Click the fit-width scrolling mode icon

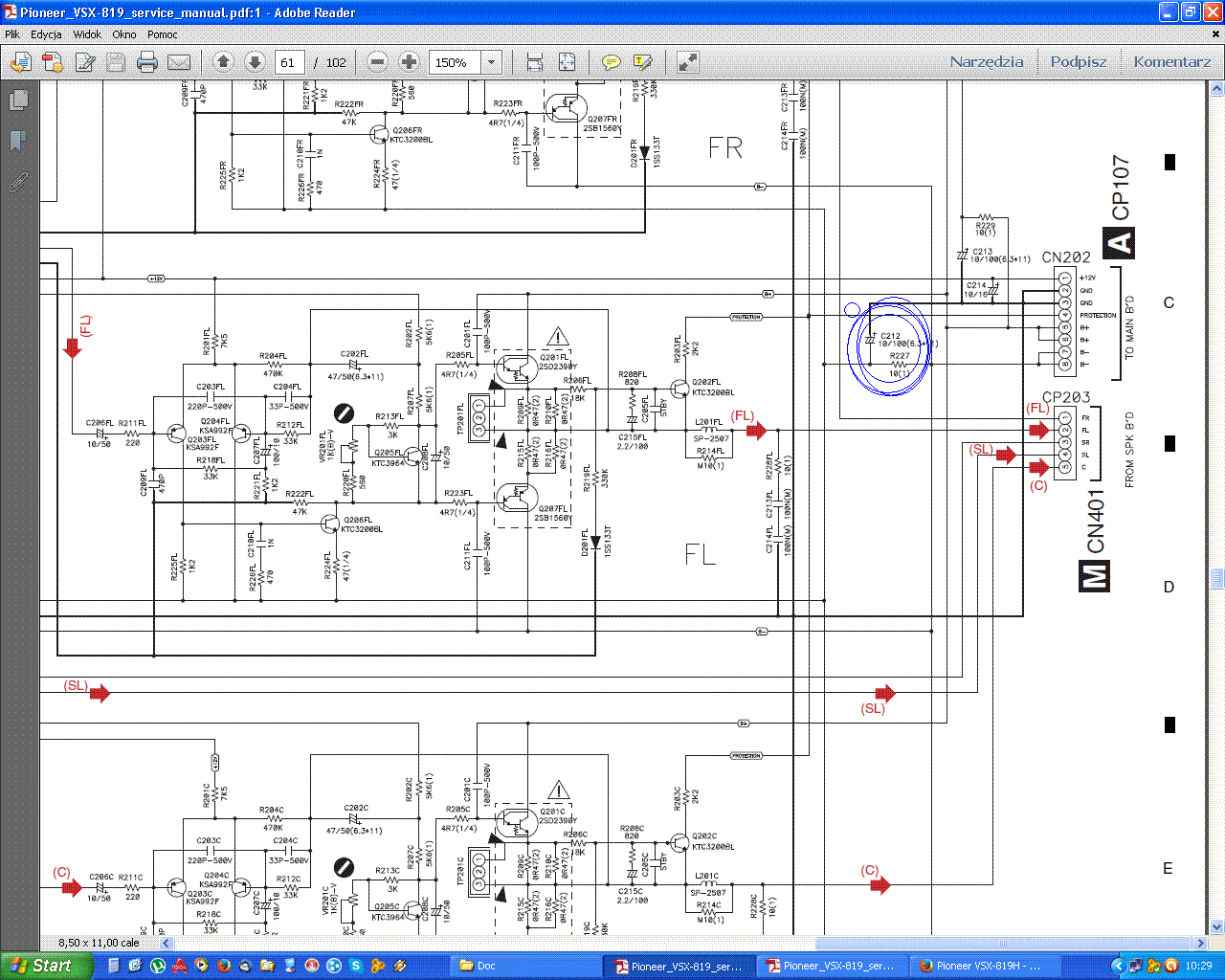coord(535,62)
